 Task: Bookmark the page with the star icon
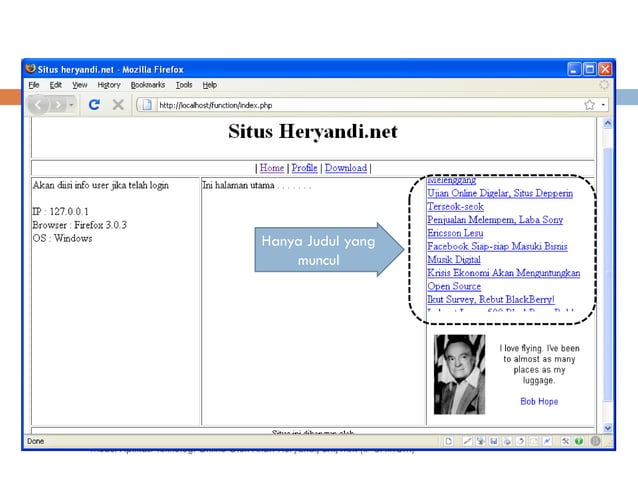(x=590, y=104)
